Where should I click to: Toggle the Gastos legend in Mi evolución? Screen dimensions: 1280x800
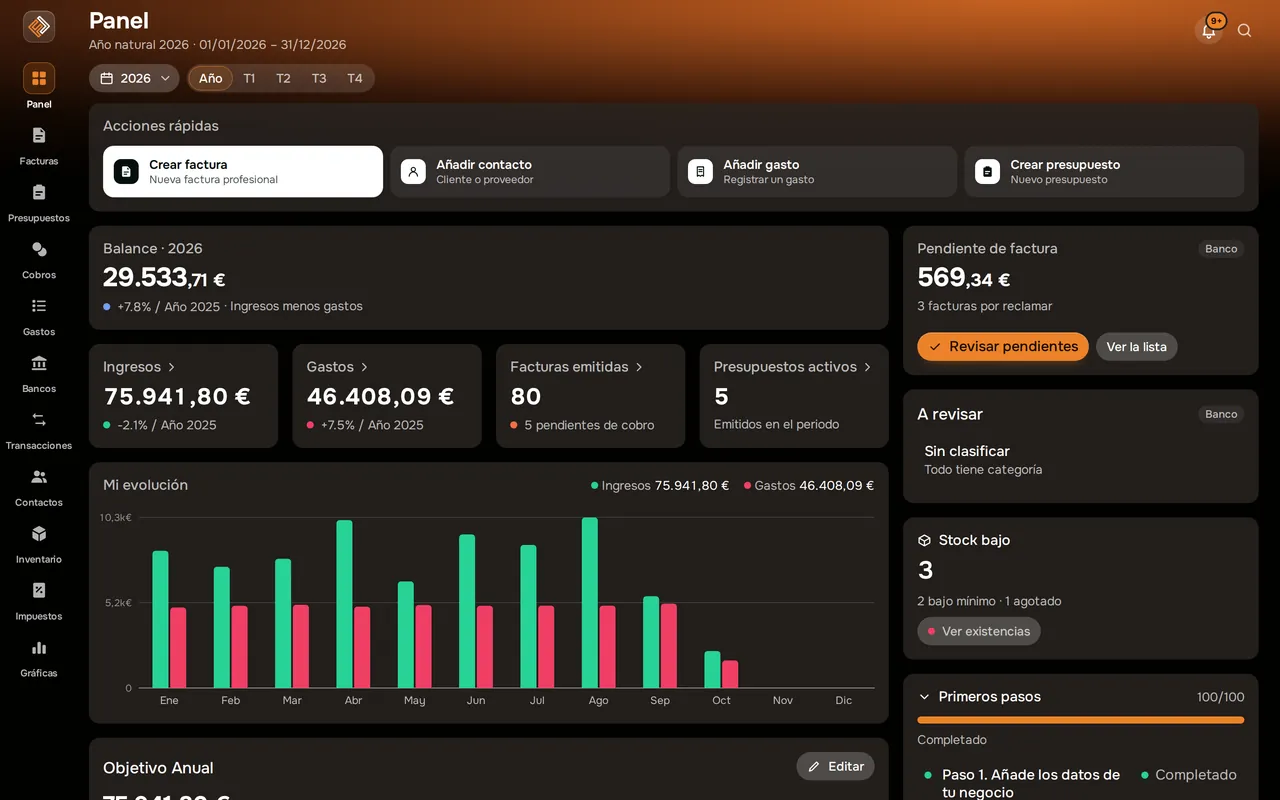click(x=809, y=486)
